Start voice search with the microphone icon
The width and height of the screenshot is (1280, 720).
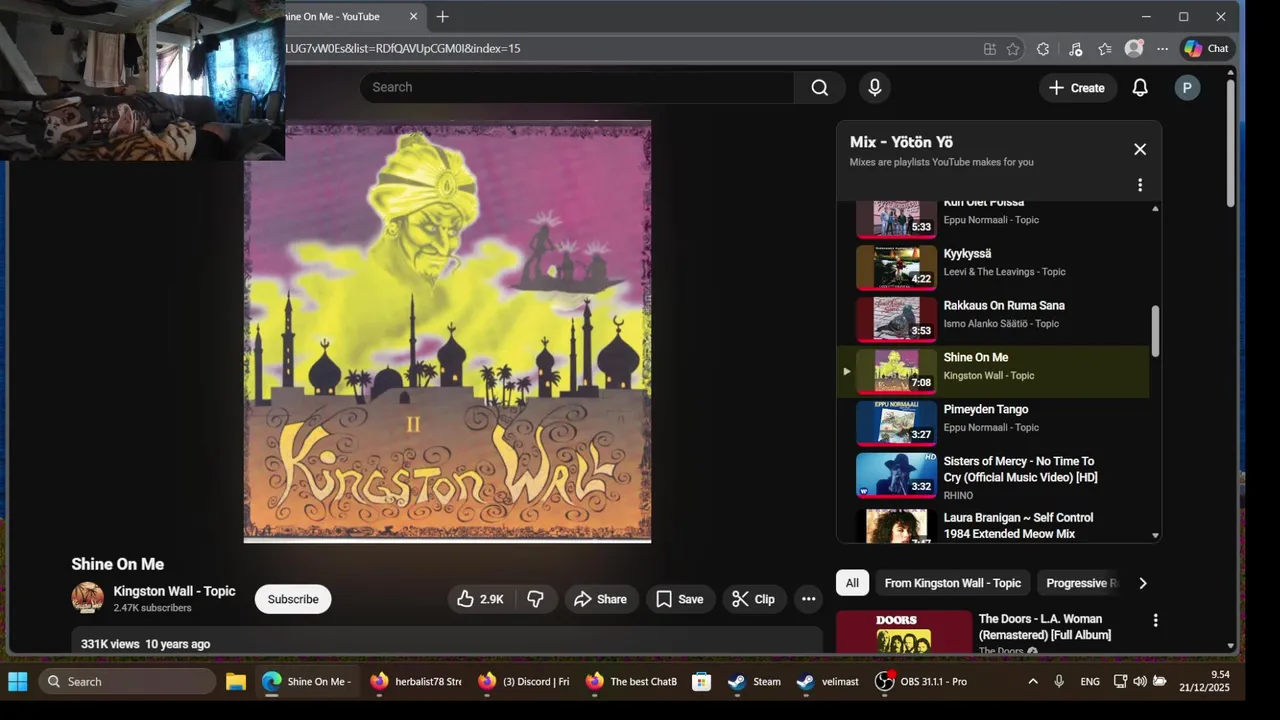click(x=875, y=88)
